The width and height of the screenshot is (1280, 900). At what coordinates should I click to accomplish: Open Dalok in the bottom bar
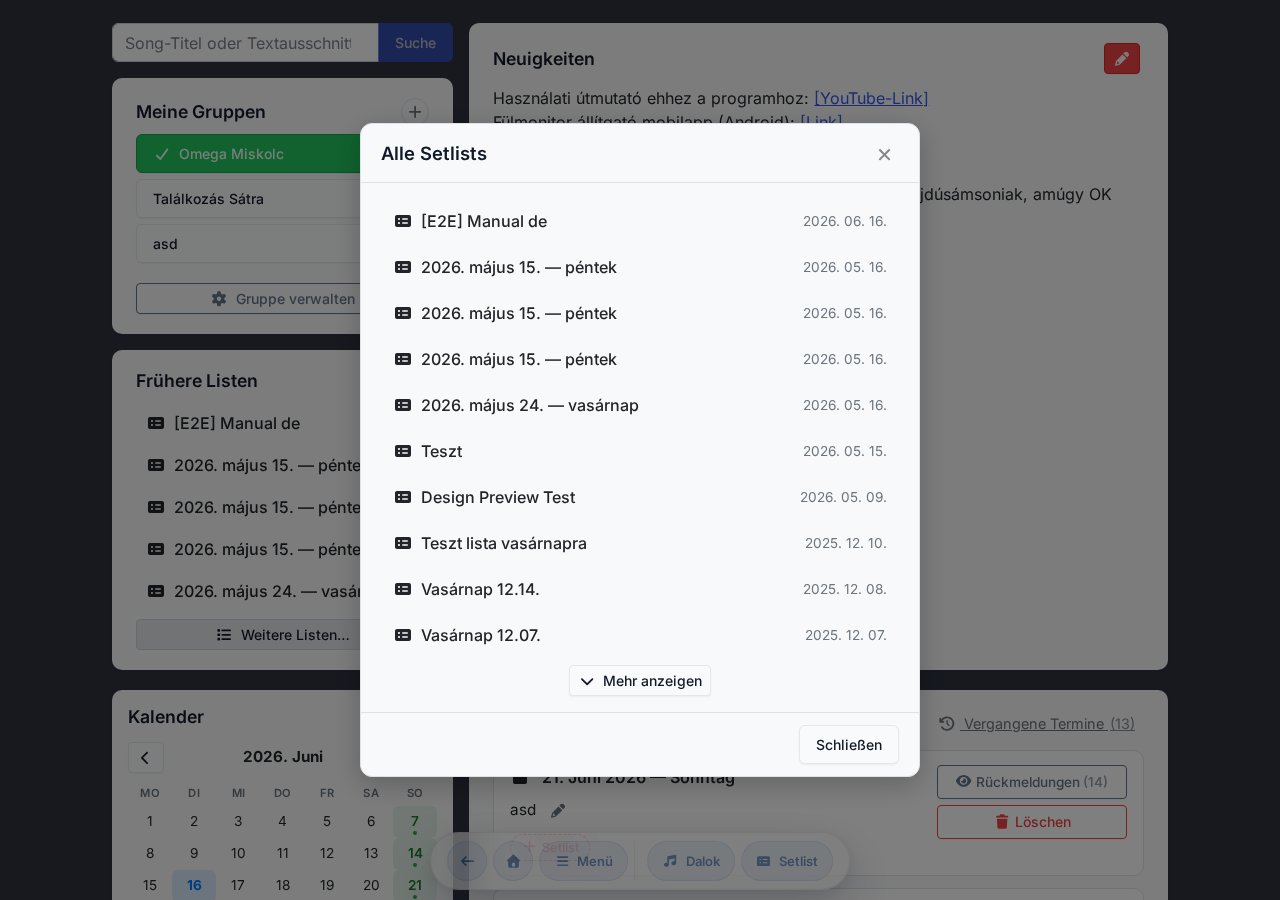coord(691,861)
